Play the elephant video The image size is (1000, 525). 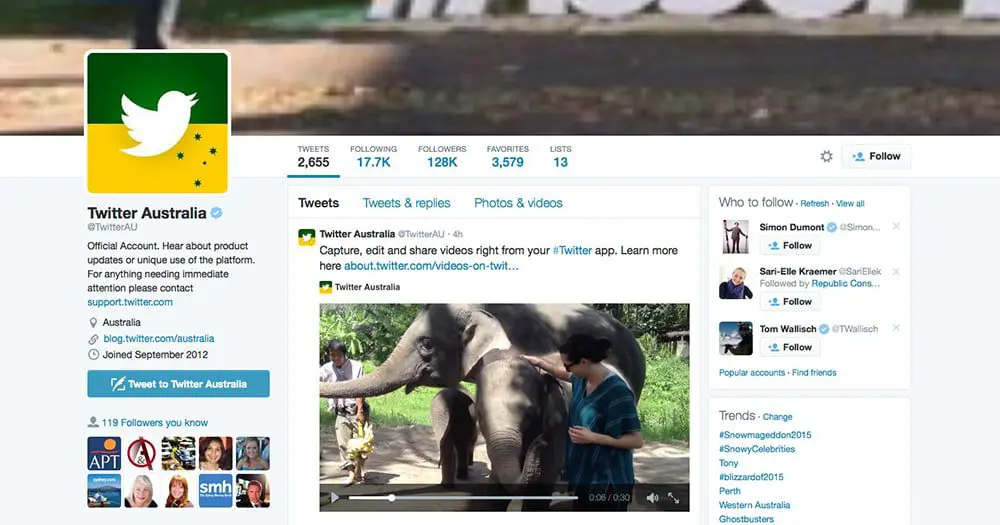point(334,498)
